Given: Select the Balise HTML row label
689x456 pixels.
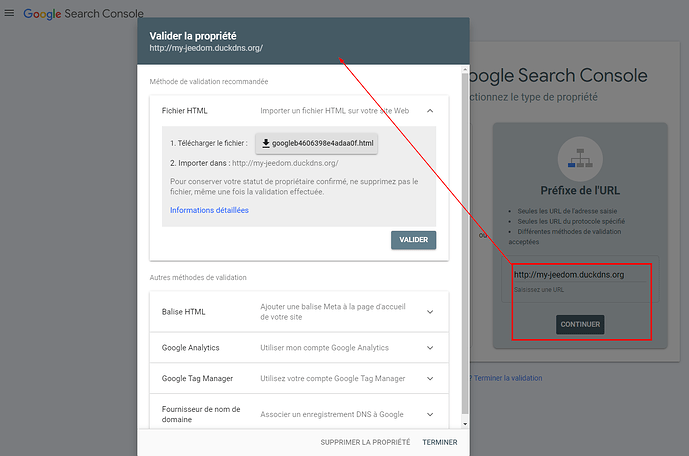Looking at the screenshot, I should click(x=184, y=312).
